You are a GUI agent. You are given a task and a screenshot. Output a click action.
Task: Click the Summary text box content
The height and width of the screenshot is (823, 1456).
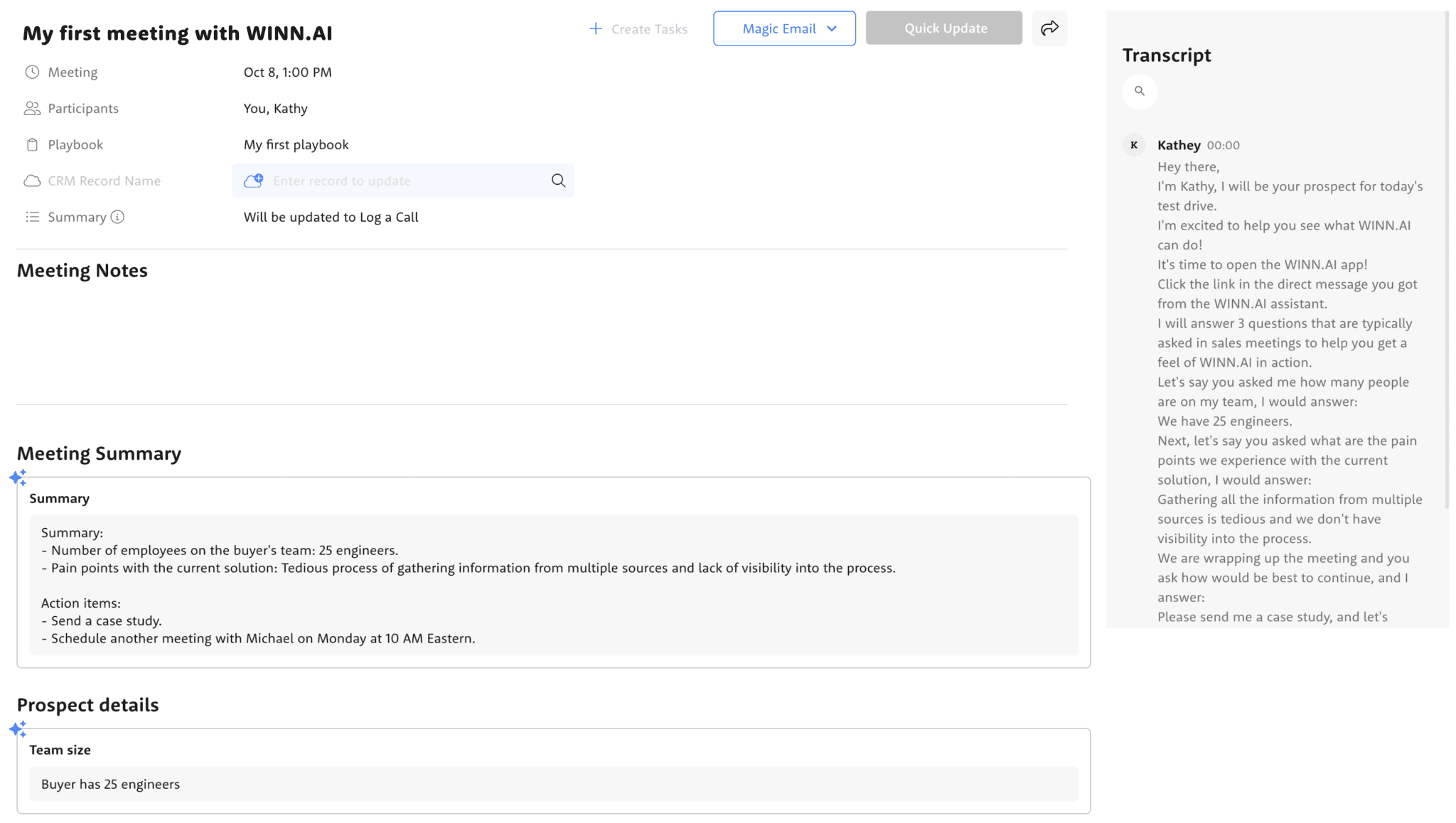pos(553,585)
